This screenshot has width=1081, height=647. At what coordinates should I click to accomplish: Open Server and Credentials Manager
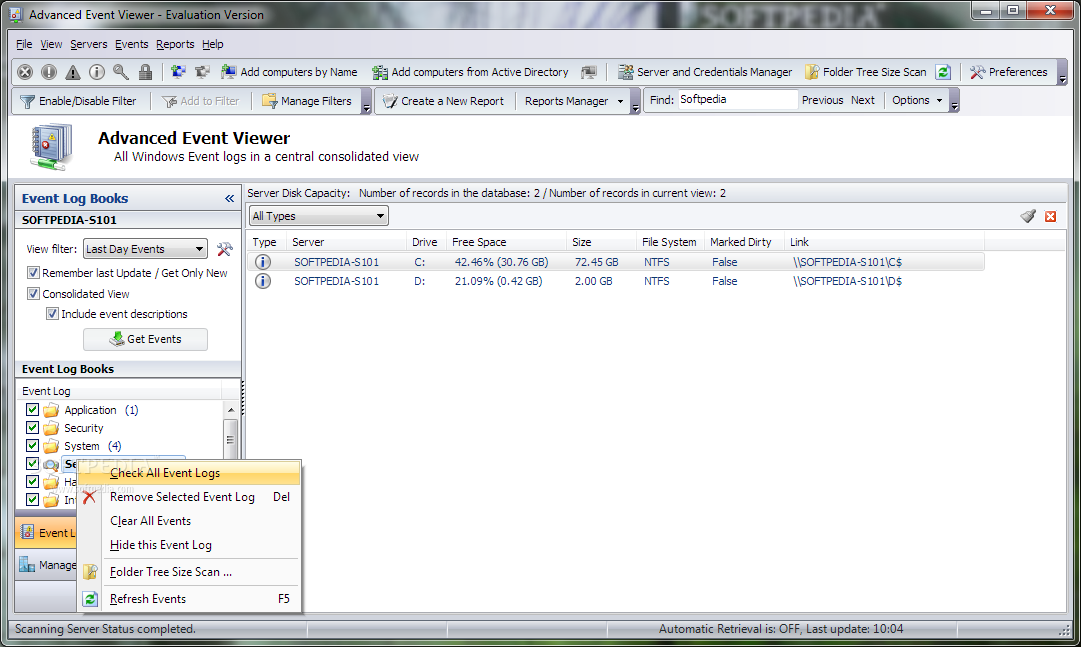point(705,72)
